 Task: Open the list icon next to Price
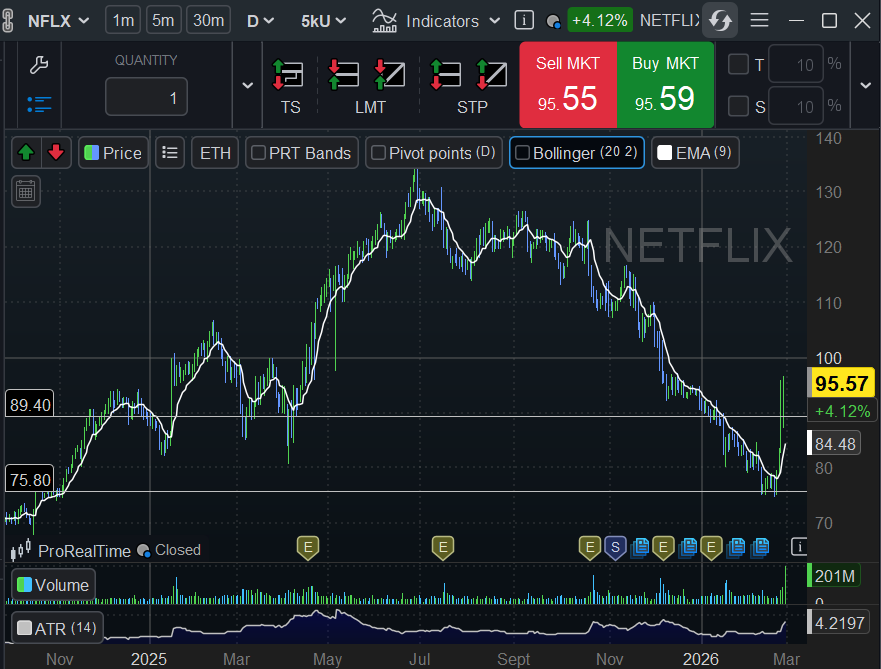pyautogui.click(x=170, y=153)
